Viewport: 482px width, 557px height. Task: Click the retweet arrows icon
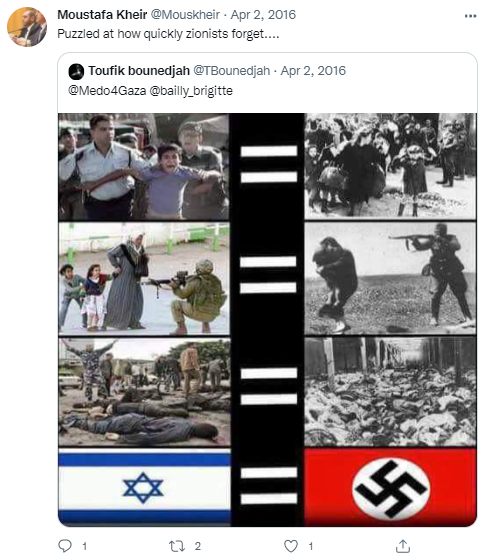177,546
